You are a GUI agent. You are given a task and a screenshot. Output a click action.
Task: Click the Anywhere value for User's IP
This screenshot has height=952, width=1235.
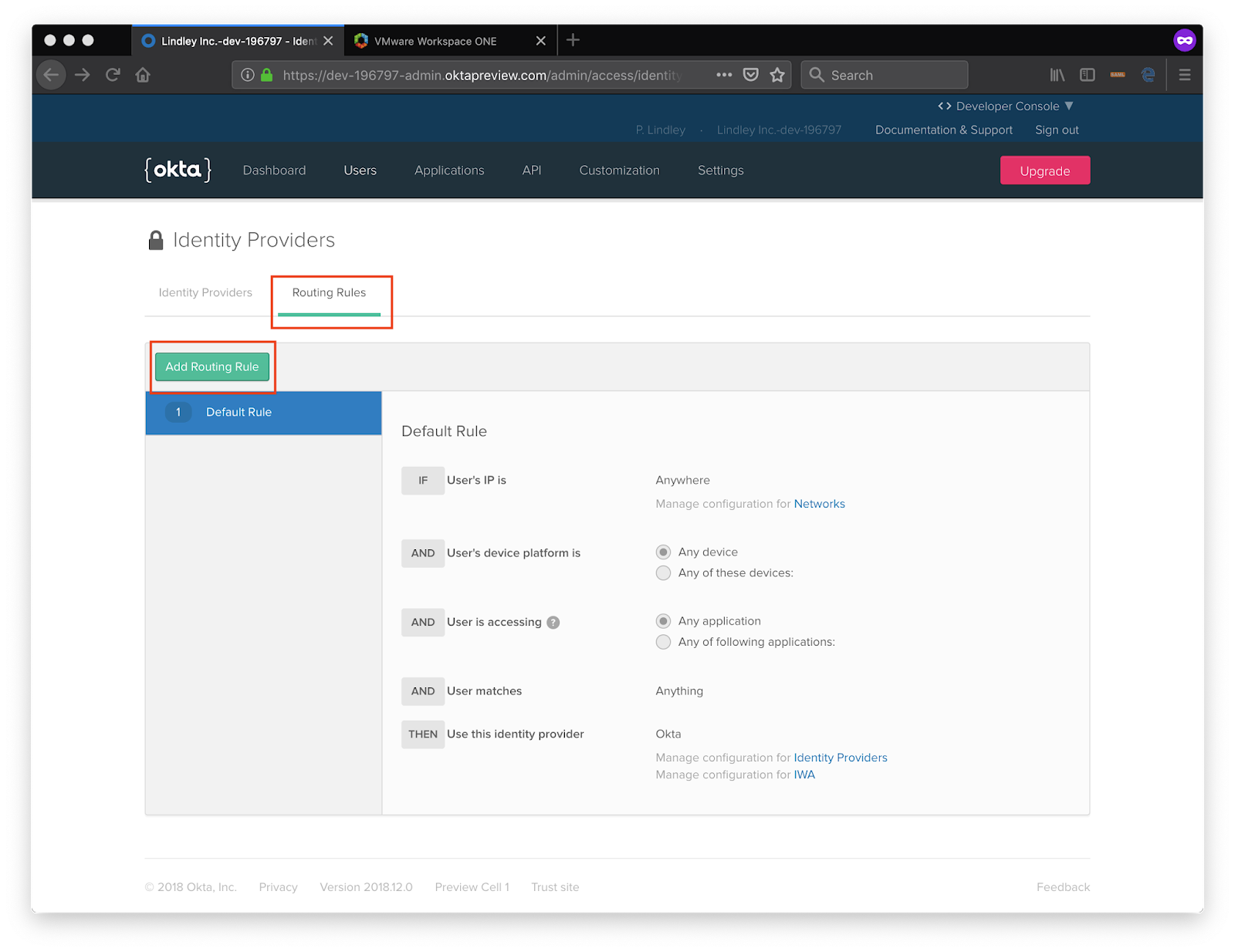coord(682,480)
